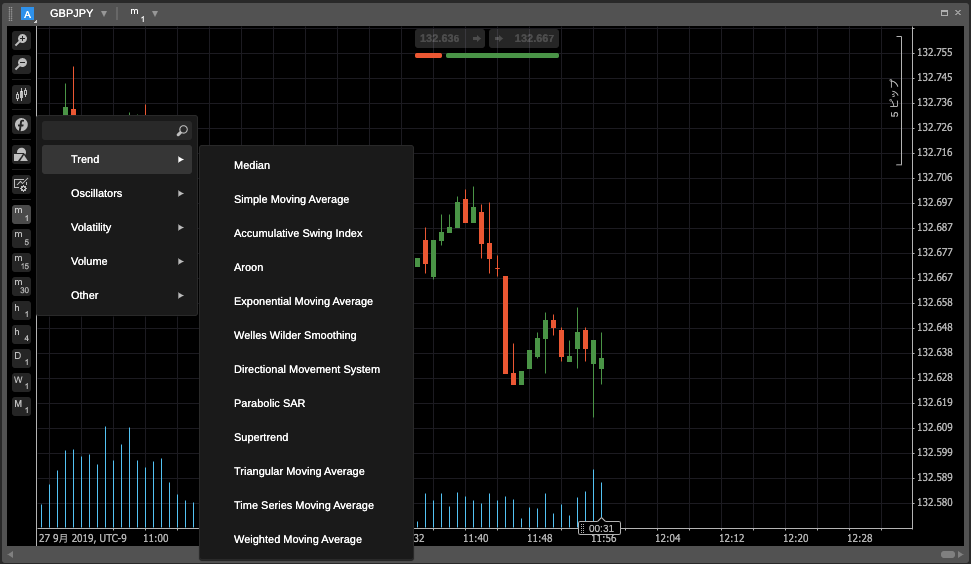
Task: Switch to the m5 timeframe button
Action: click(x=21, y=238)
